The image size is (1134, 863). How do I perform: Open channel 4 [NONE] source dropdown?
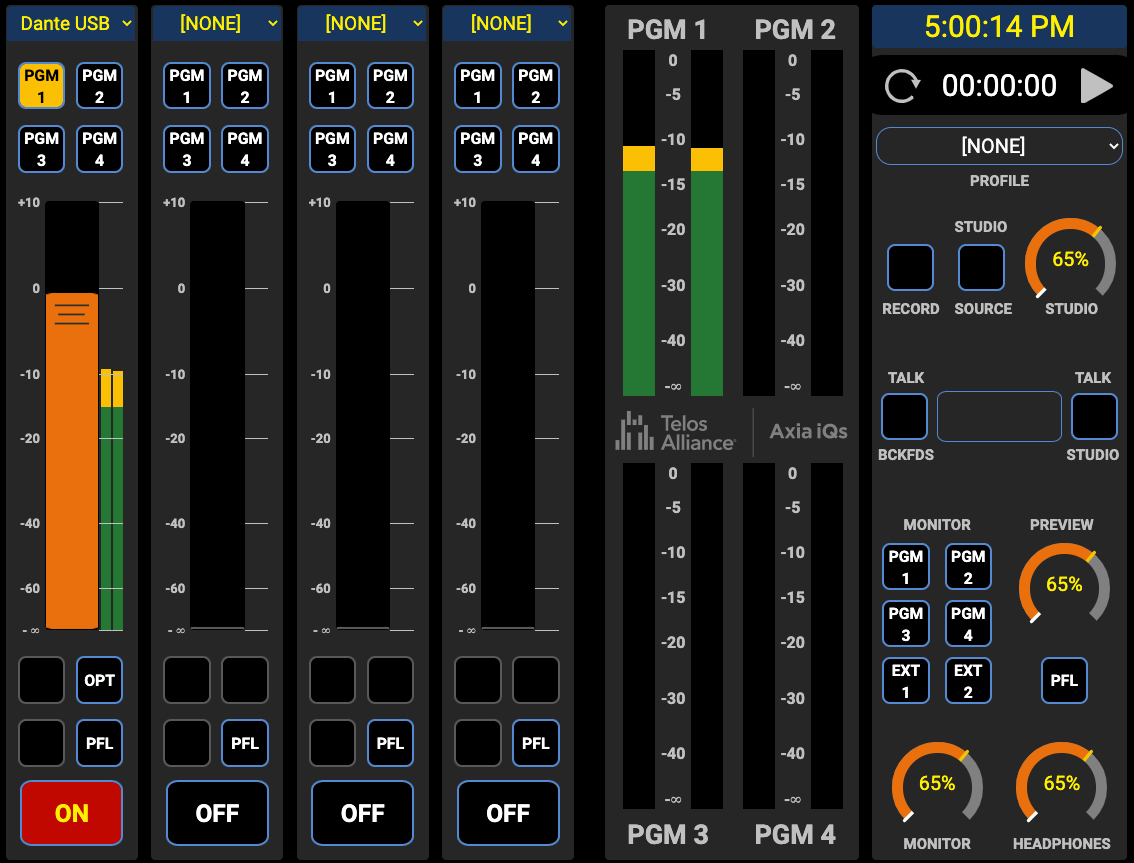508,23
